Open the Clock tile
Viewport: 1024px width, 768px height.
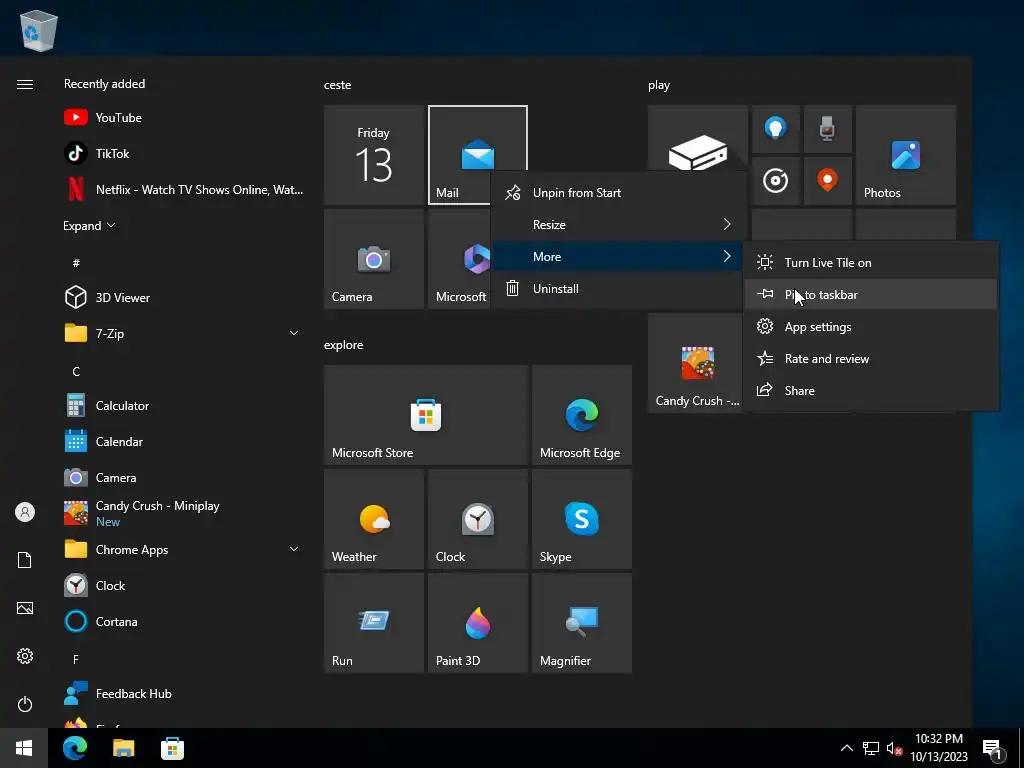(477, 519)
